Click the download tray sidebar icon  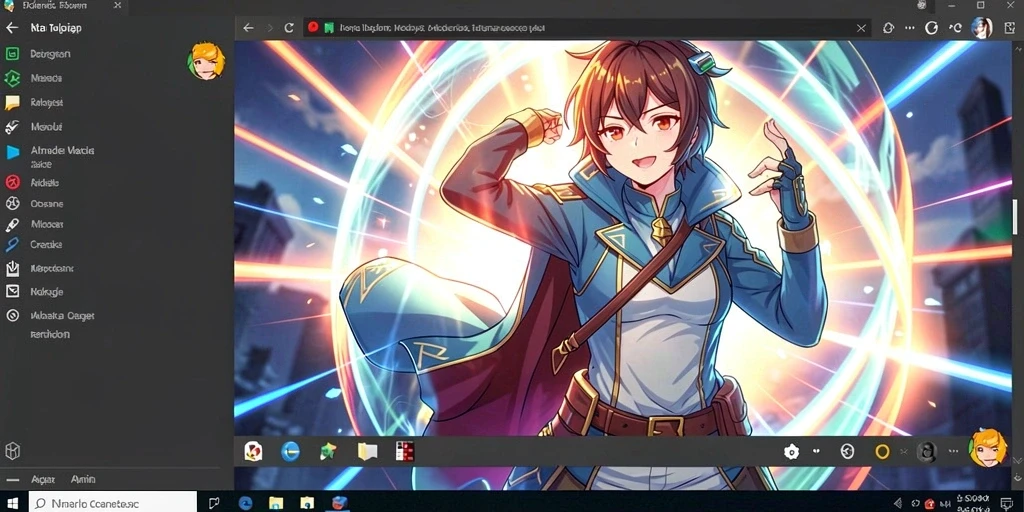[x=12, y=268]
